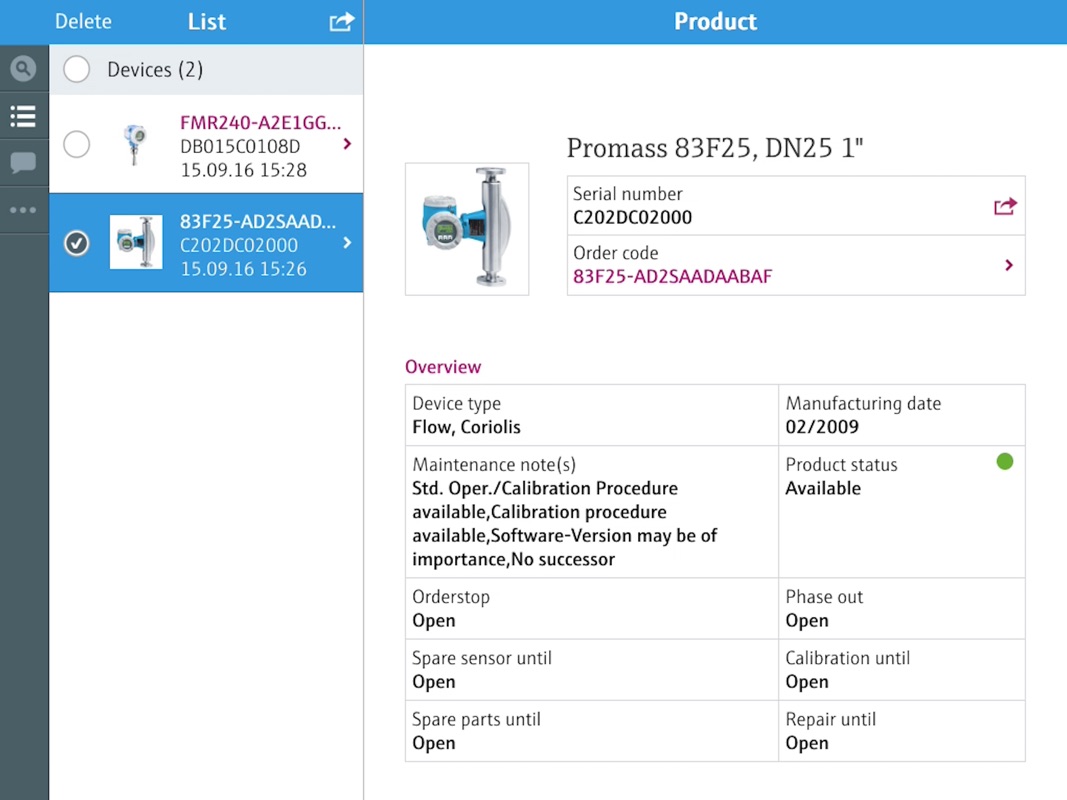Deselect the checked 83F25-AD2SAAD device
Viewport: 1067px width, 800px height.
[76, 243]
